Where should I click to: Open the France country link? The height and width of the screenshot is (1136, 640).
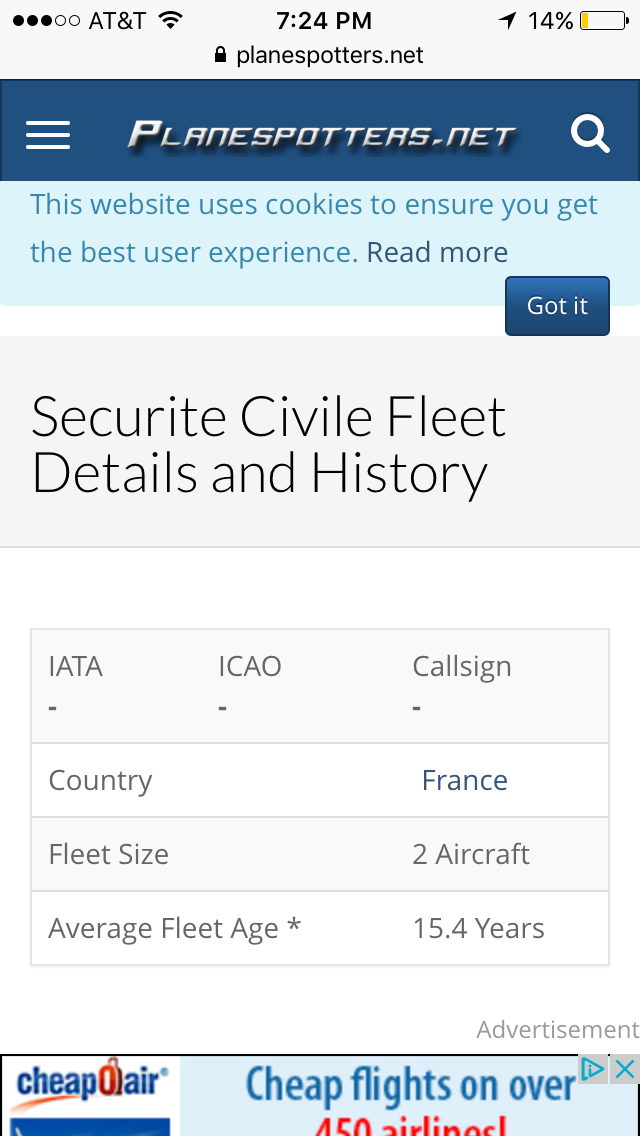coord(464,780)
